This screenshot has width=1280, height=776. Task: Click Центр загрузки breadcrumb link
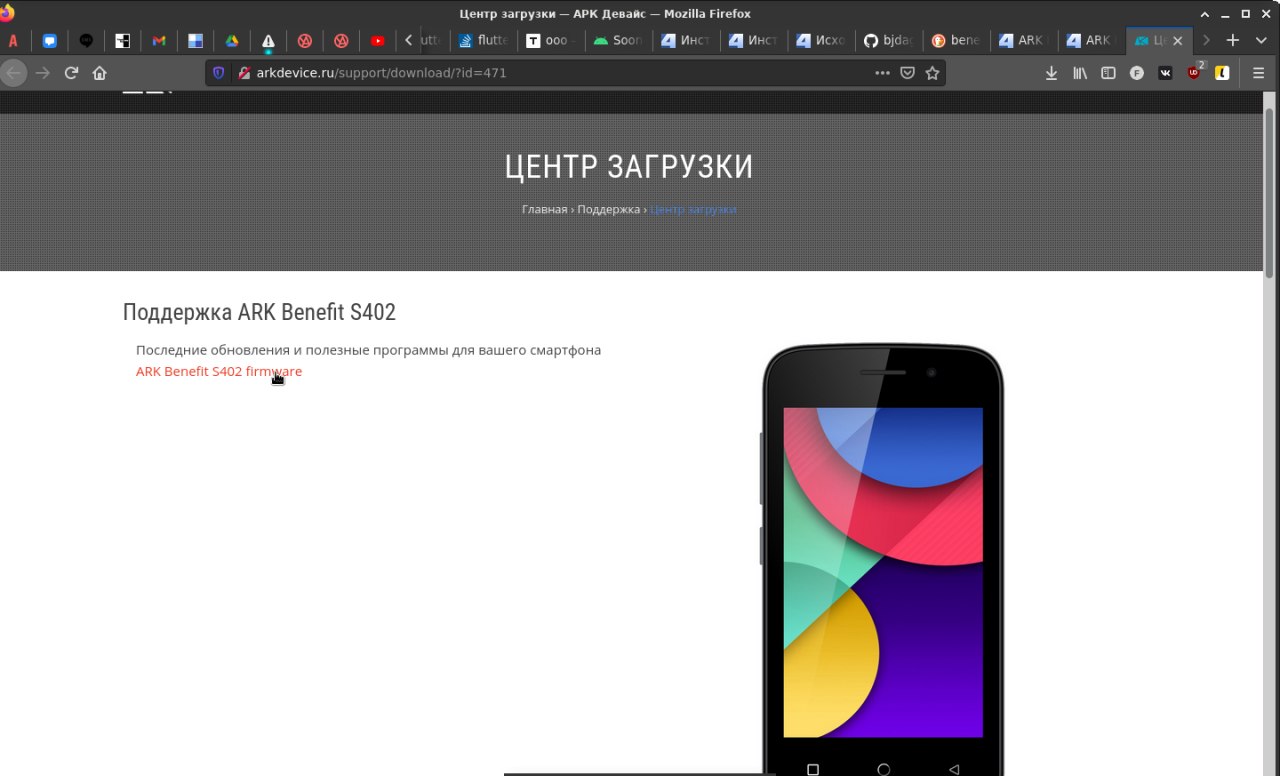pyautogui.click(x=693, y=209)
